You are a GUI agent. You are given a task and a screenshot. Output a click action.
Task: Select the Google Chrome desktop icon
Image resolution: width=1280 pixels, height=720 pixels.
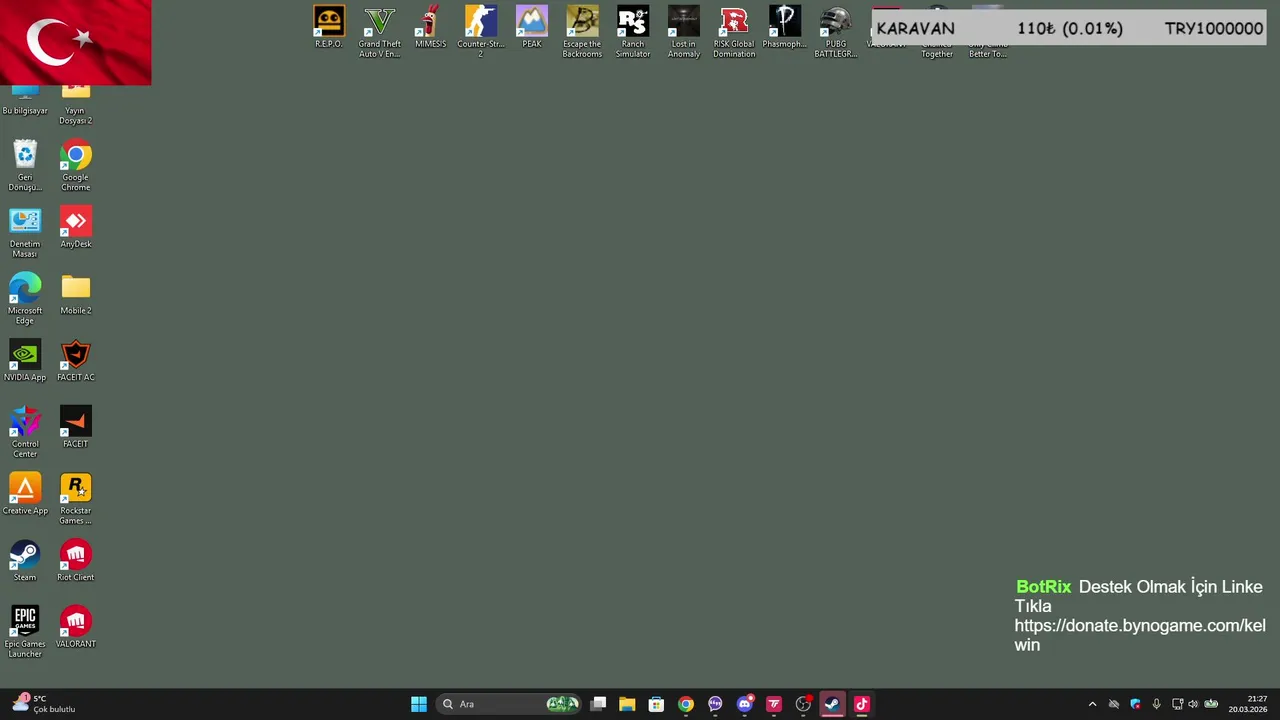tap(75, 167)
